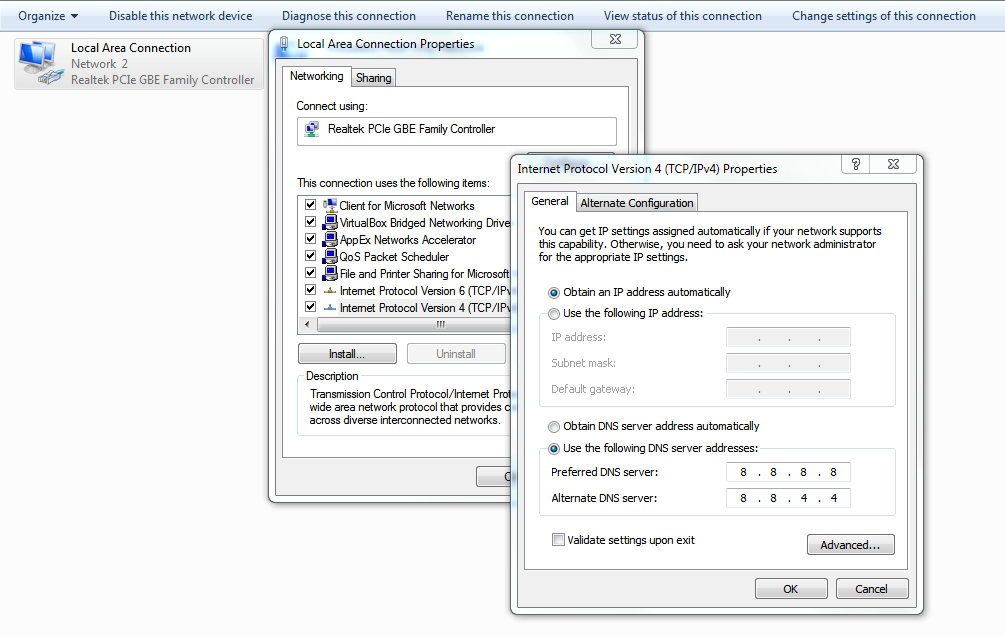The width and height of the screenshot is (1005, 636).
Task: Select the AppEx Networks Accelerator icon
Action: [330, 240]
